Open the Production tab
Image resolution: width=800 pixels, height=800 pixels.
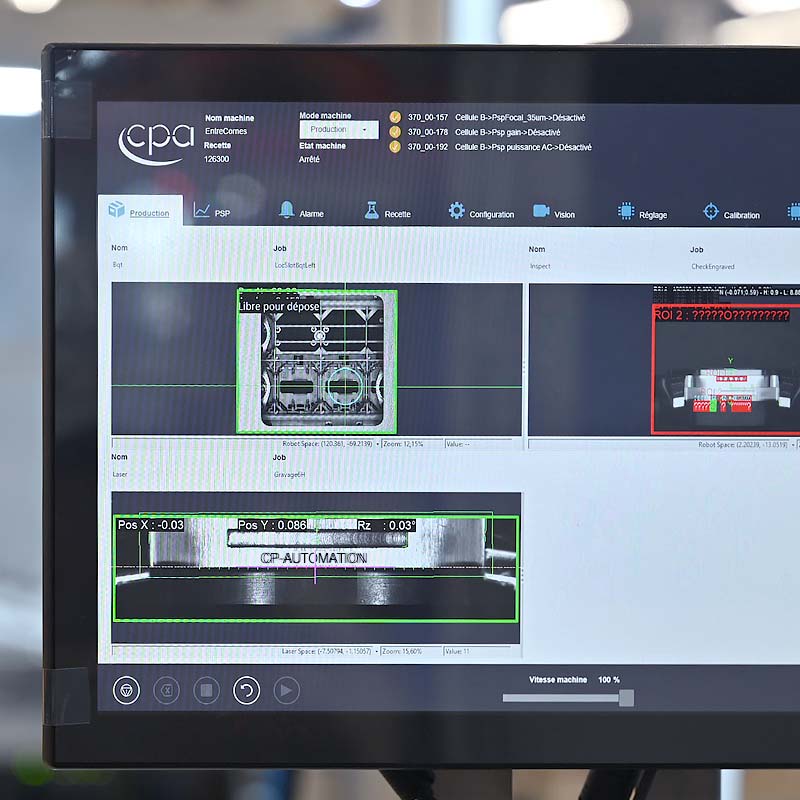point(140,210)
